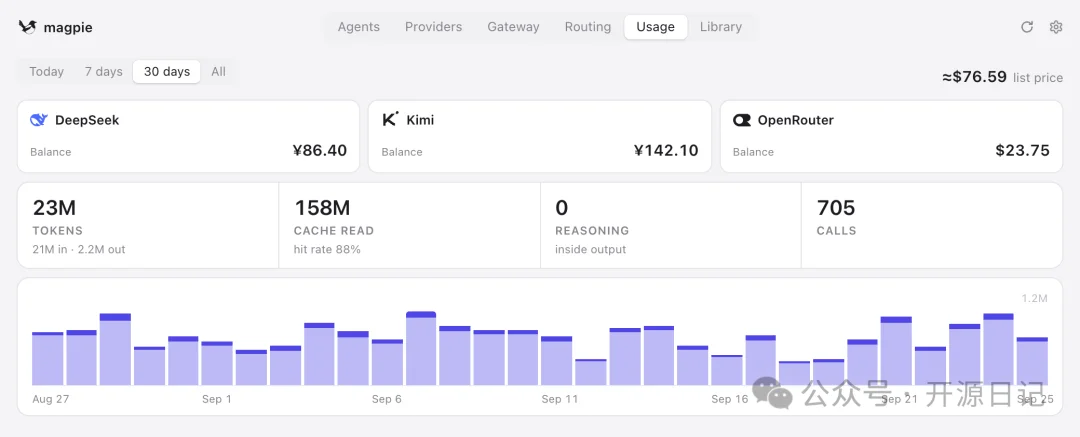Click the 705 calls value
The height and width of the screenshot is (437, 1080).
click(835, 207)
